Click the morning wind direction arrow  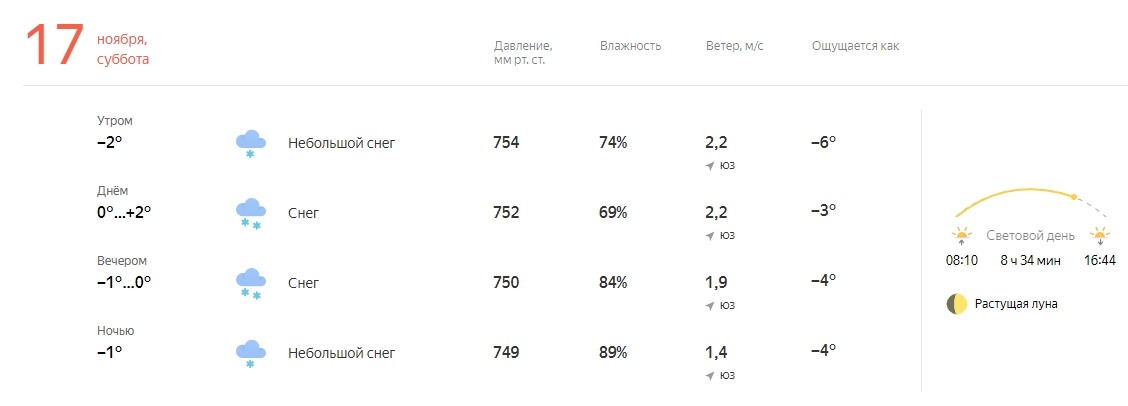coord(710,165)
